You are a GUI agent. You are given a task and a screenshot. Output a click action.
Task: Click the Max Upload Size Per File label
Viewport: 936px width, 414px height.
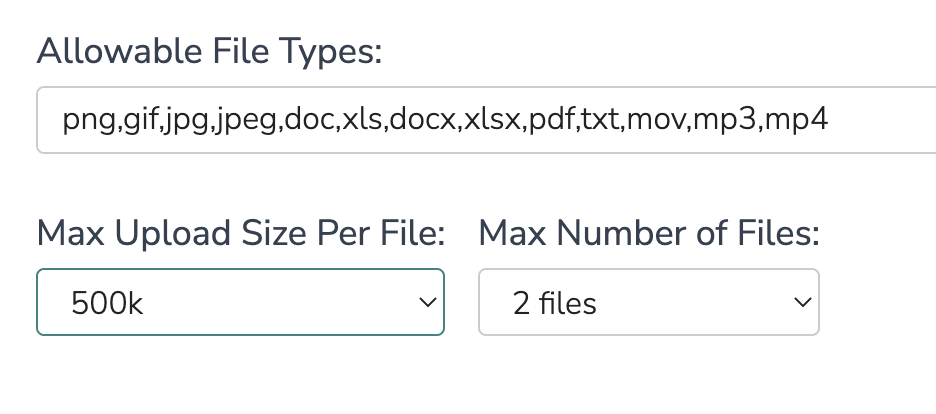241,233
